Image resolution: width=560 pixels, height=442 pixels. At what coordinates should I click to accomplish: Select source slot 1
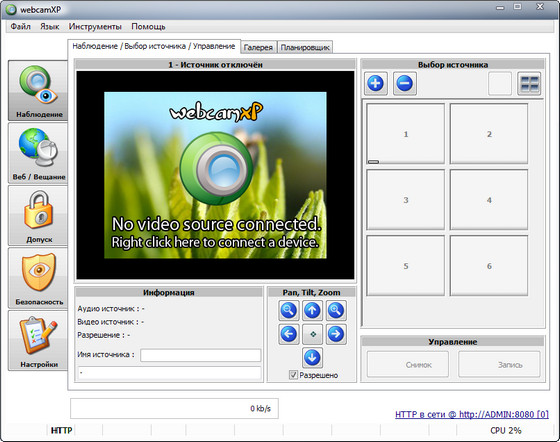point(405,134)
